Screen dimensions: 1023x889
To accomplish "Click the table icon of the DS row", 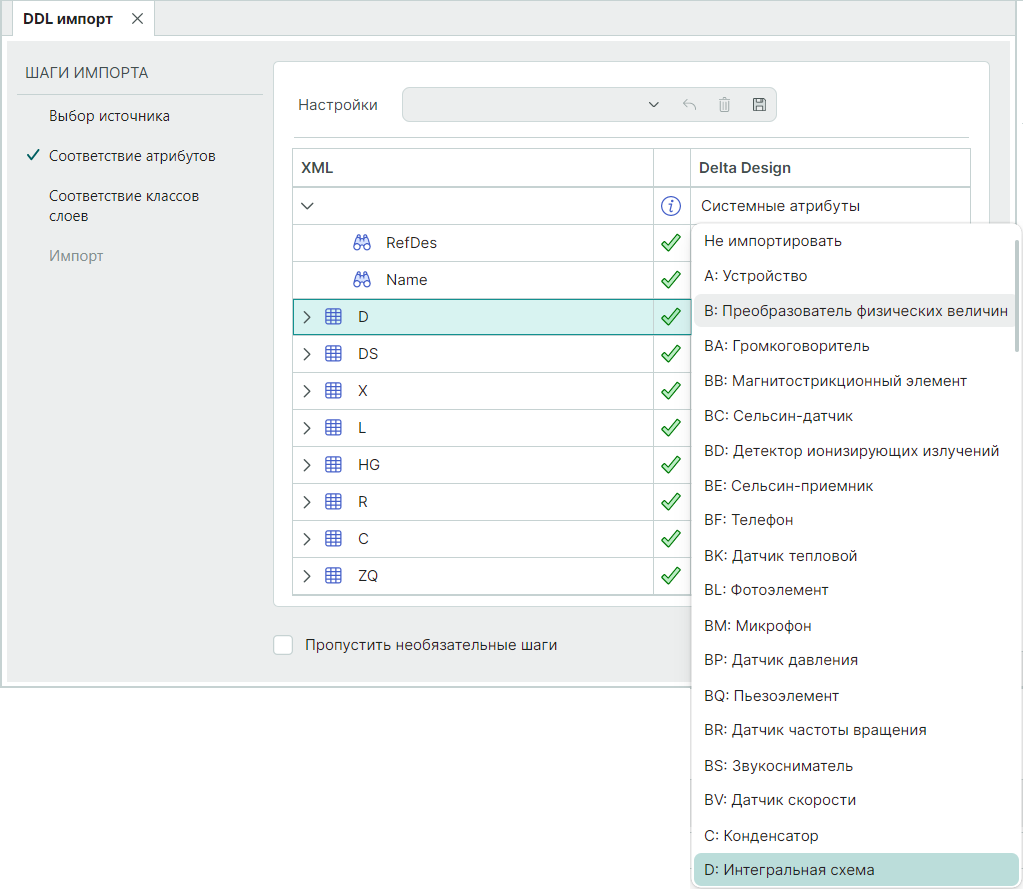I will point(334,354).
